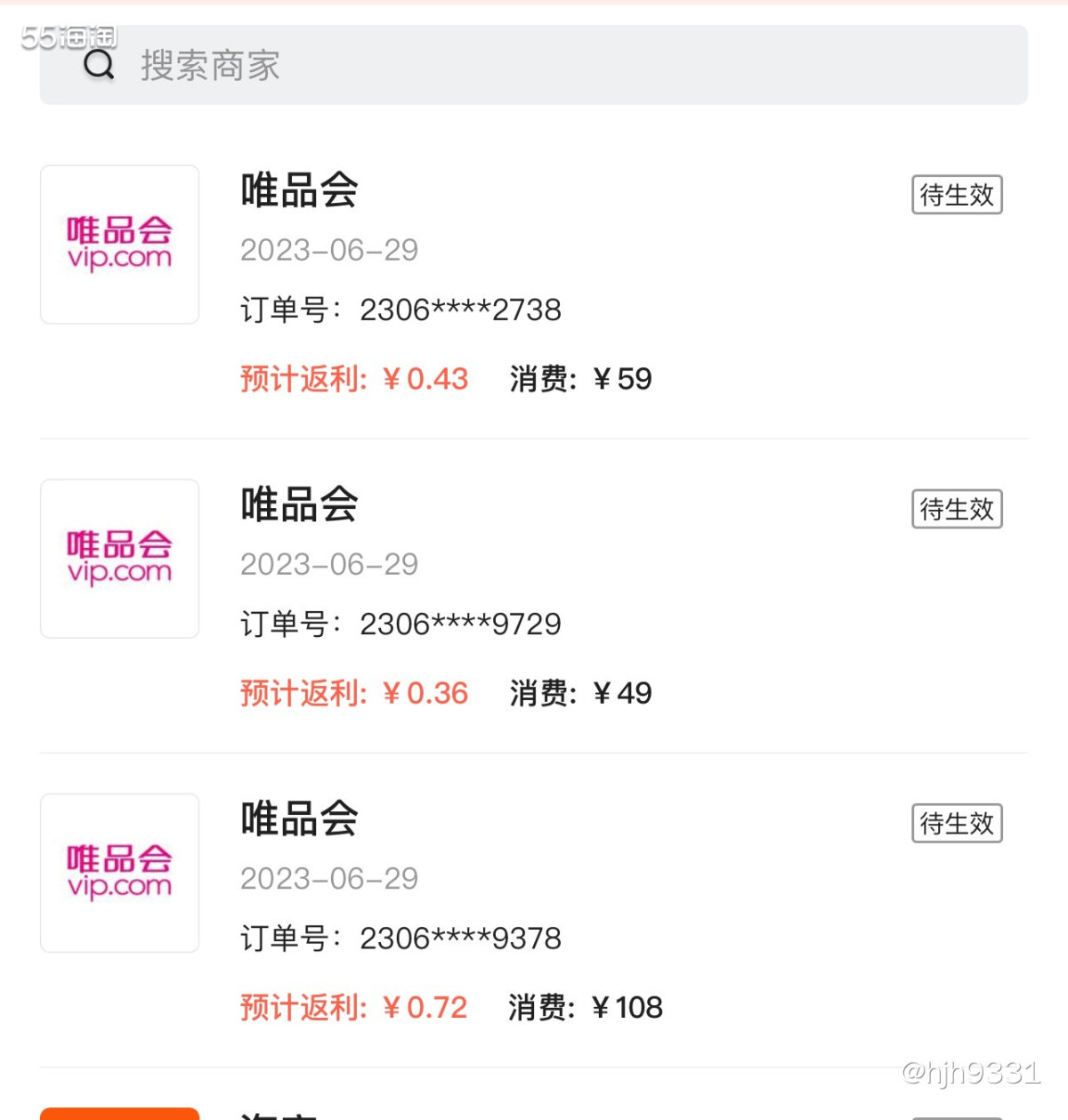Tap 待生效 status on order 2306****9378
Viewport: 1068px width, 1120px height.
pos(957,823)
